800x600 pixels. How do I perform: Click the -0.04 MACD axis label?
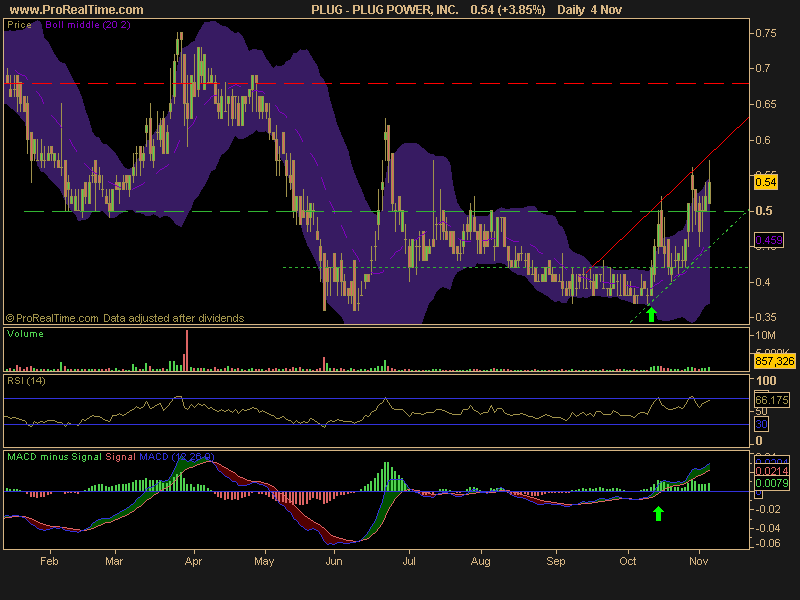coord(767,528)
